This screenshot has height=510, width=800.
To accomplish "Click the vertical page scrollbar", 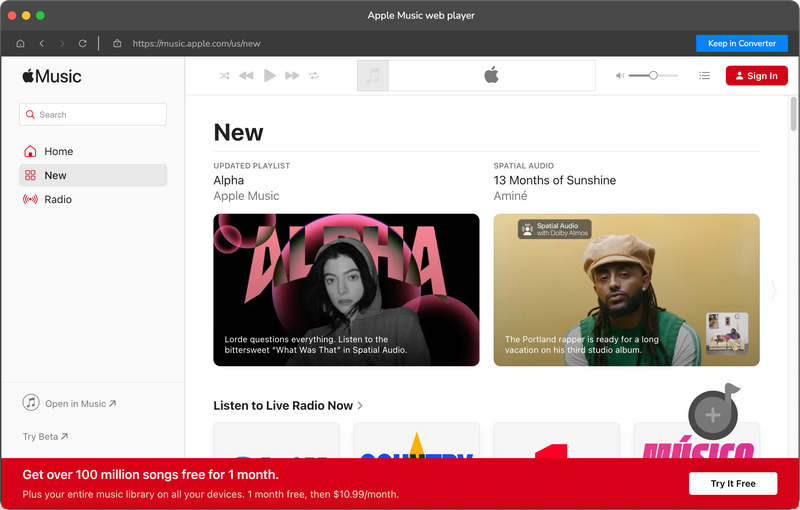I will tap(793, 114).
